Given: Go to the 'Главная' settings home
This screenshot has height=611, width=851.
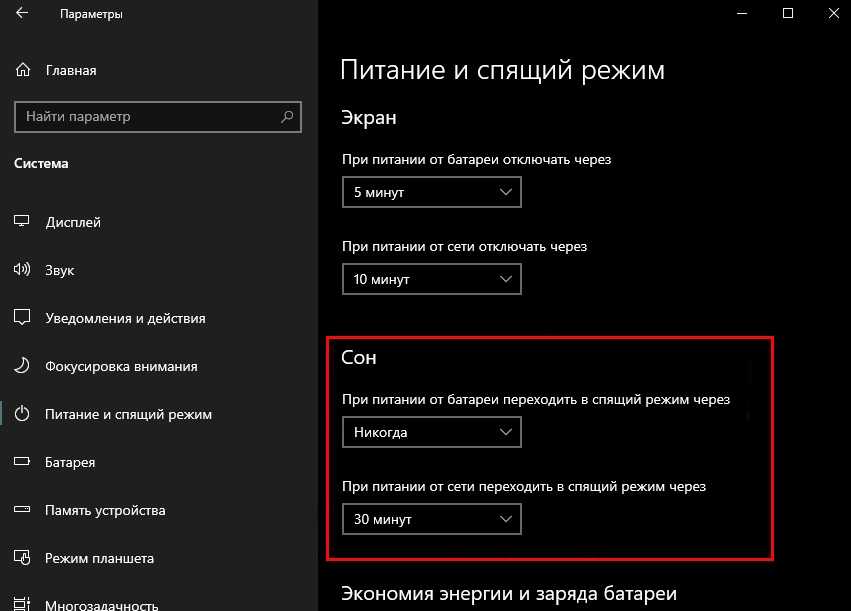Looking at the screenshot, I should tap(71, 71).
